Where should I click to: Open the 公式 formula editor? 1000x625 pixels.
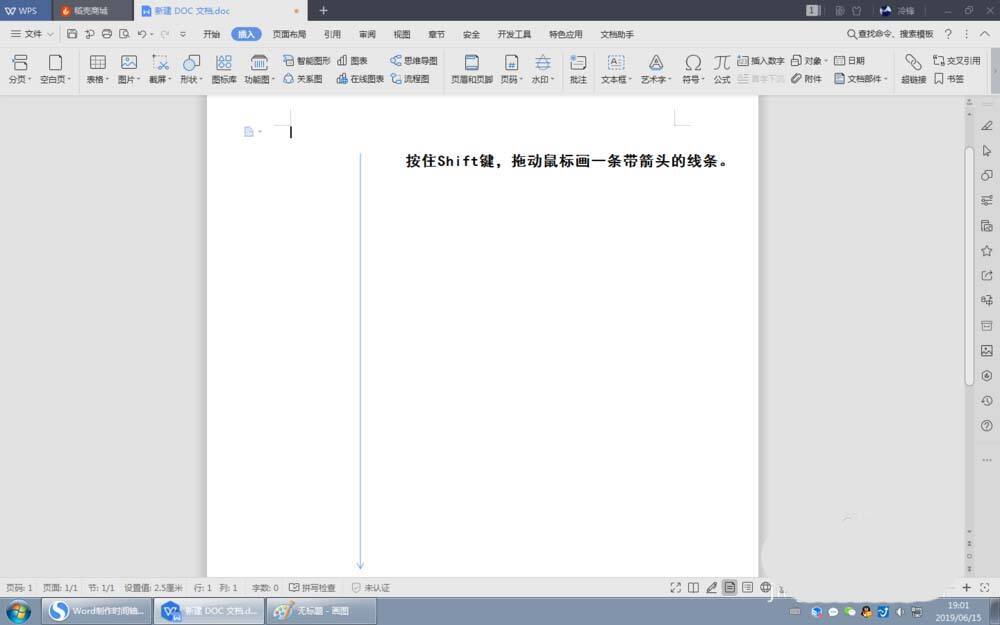[x=721, y=67]
